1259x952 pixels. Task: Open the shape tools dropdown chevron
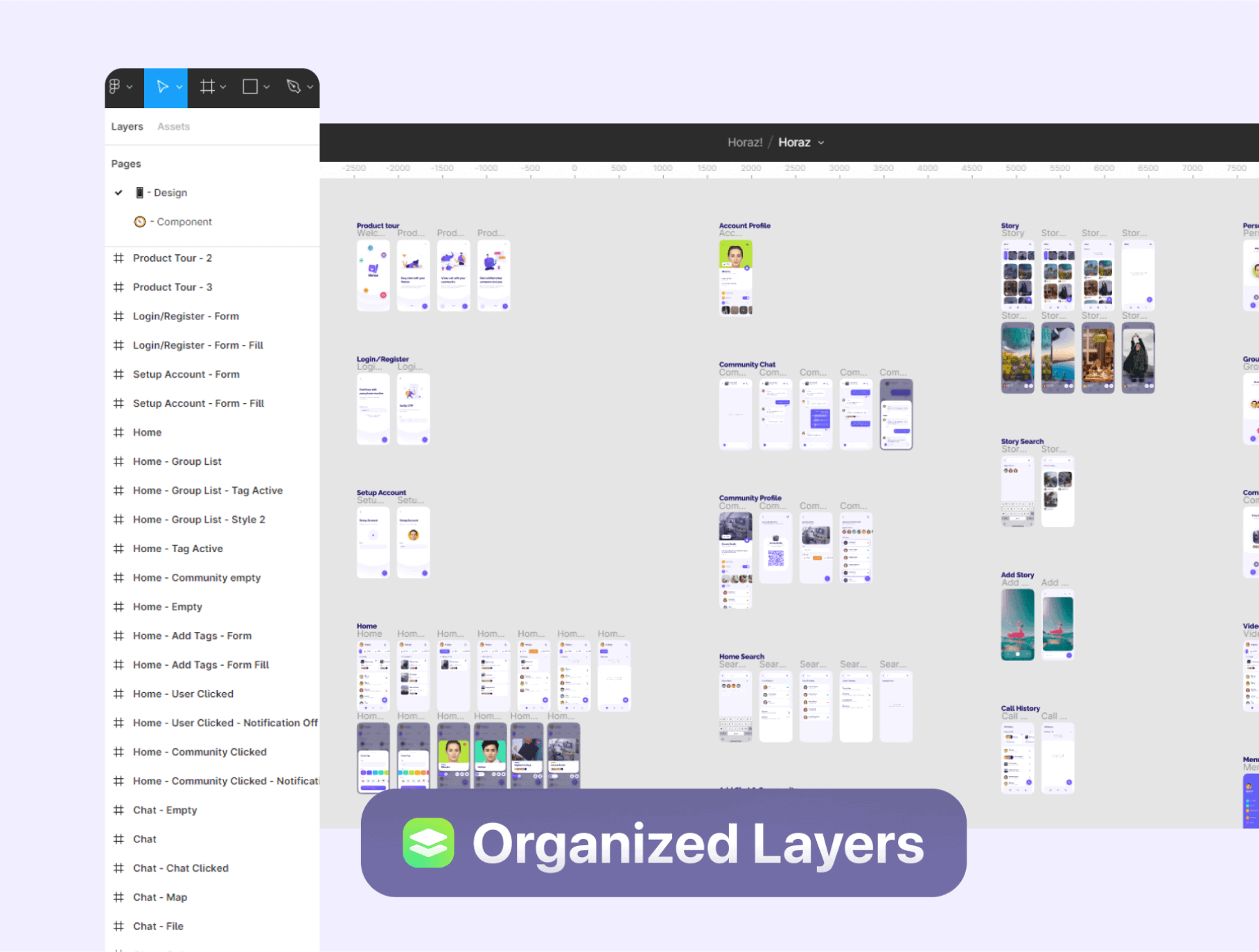click(x=266, y=87)
